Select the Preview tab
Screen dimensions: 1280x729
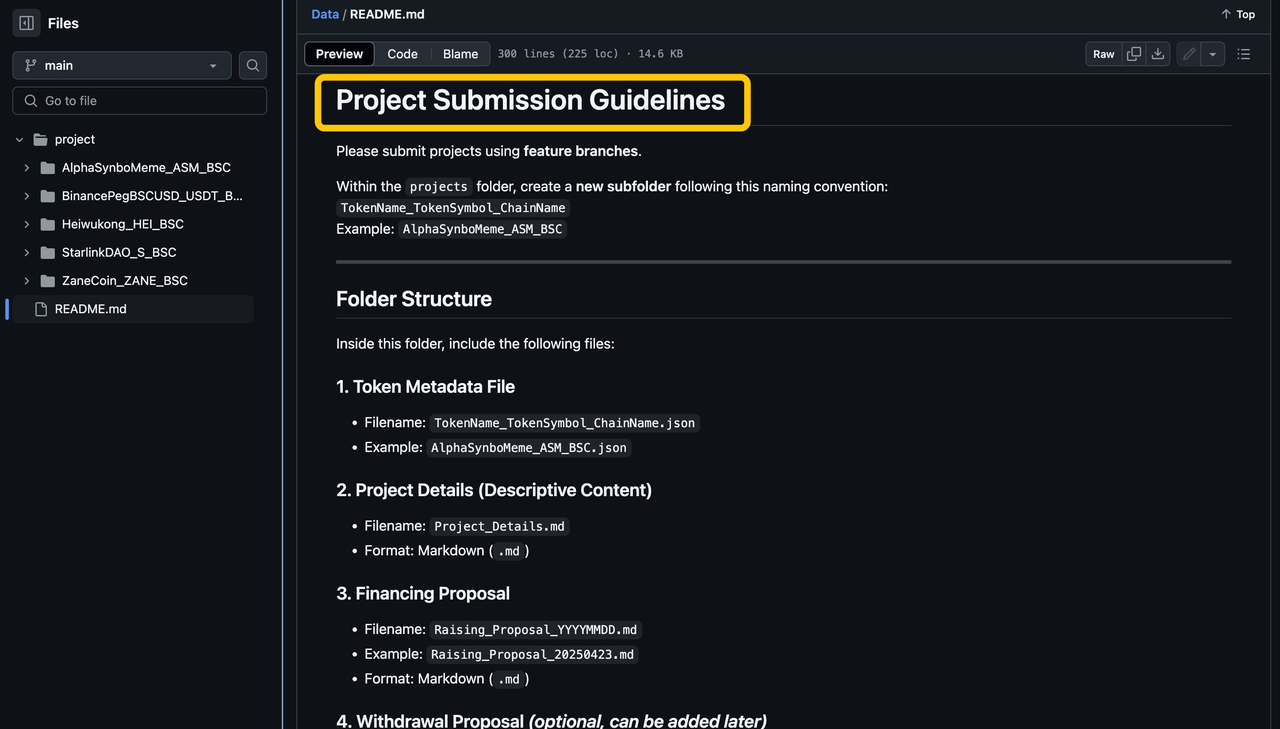339,54
